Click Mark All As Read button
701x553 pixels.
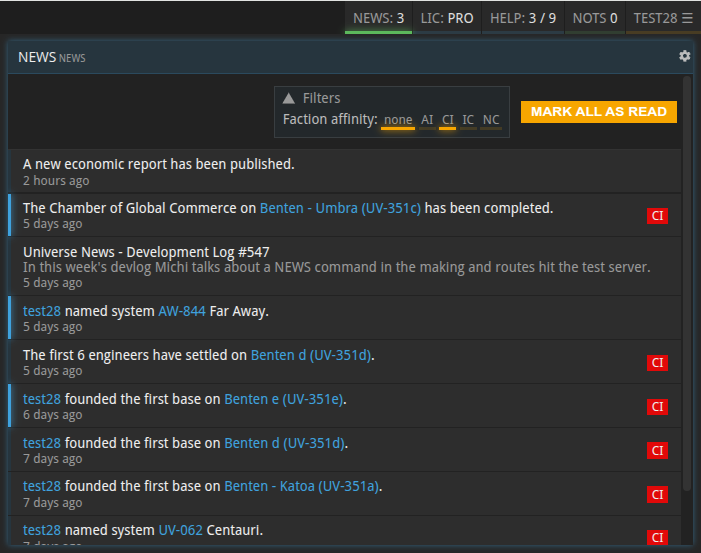pos(599,112)
